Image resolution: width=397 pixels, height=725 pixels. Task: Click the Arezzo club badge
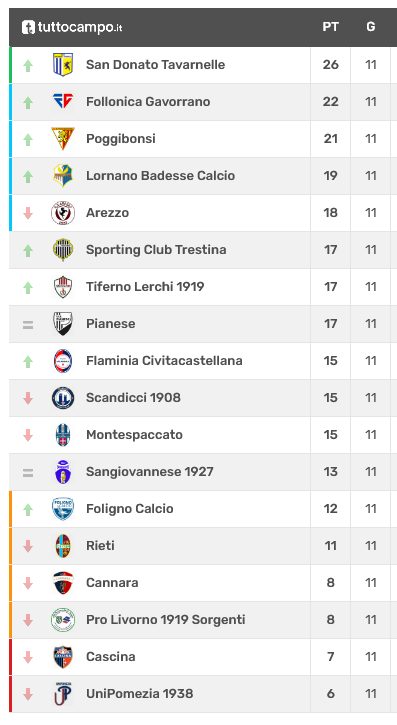click(63, 213)
